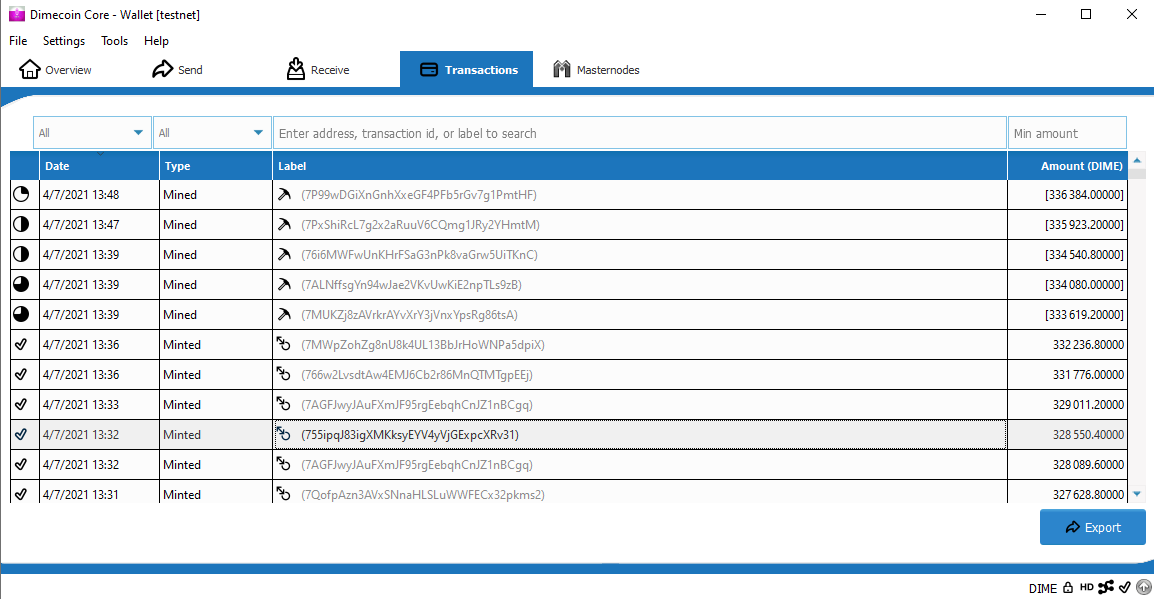Open the Help menu
Image resolution: width=1154 pixels, height=599 pixels.
point(156,40)
